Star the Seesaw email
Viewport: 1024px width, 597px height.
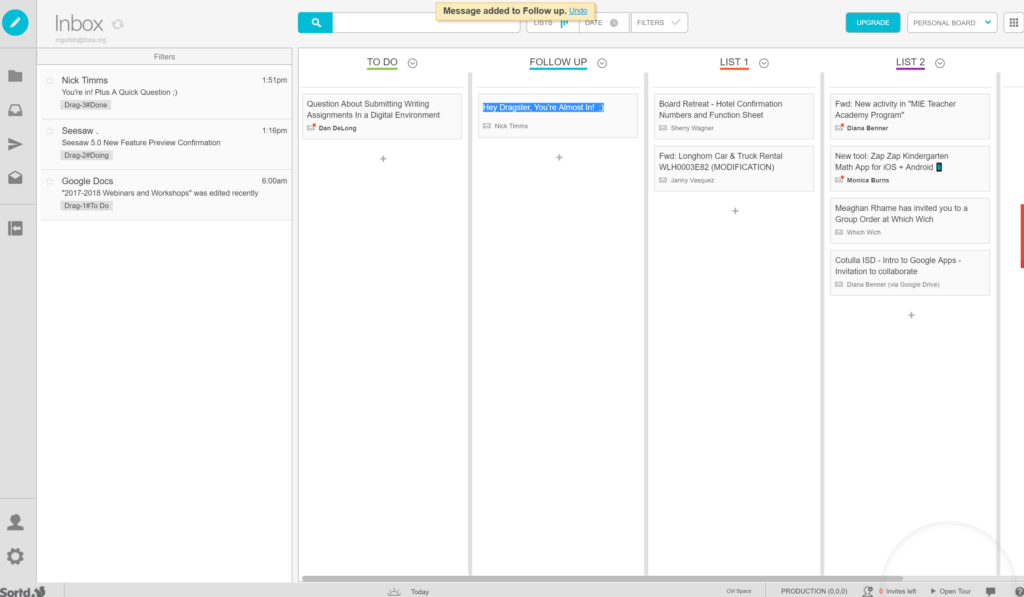(x=50, y=131)
